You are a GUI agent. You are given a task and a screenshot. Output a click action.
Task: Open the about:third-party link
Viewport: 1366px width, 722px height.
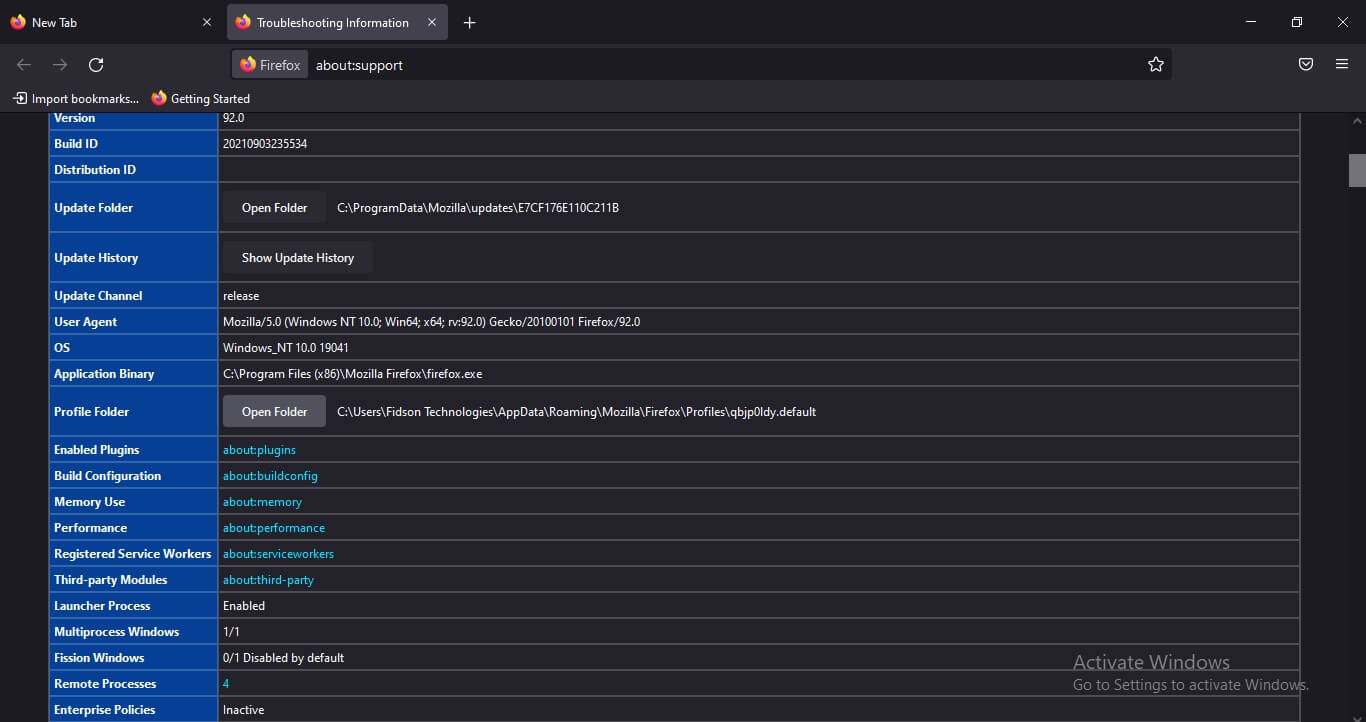point(268,580)
